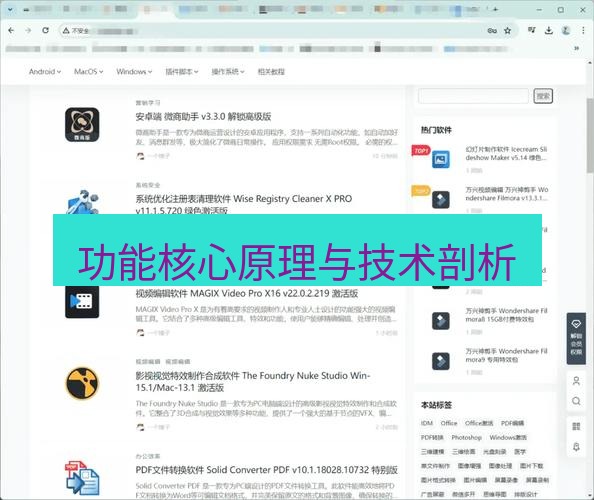Open the Solid Converter PDF icon
594x500 pixels.
(x=82, y=478)
